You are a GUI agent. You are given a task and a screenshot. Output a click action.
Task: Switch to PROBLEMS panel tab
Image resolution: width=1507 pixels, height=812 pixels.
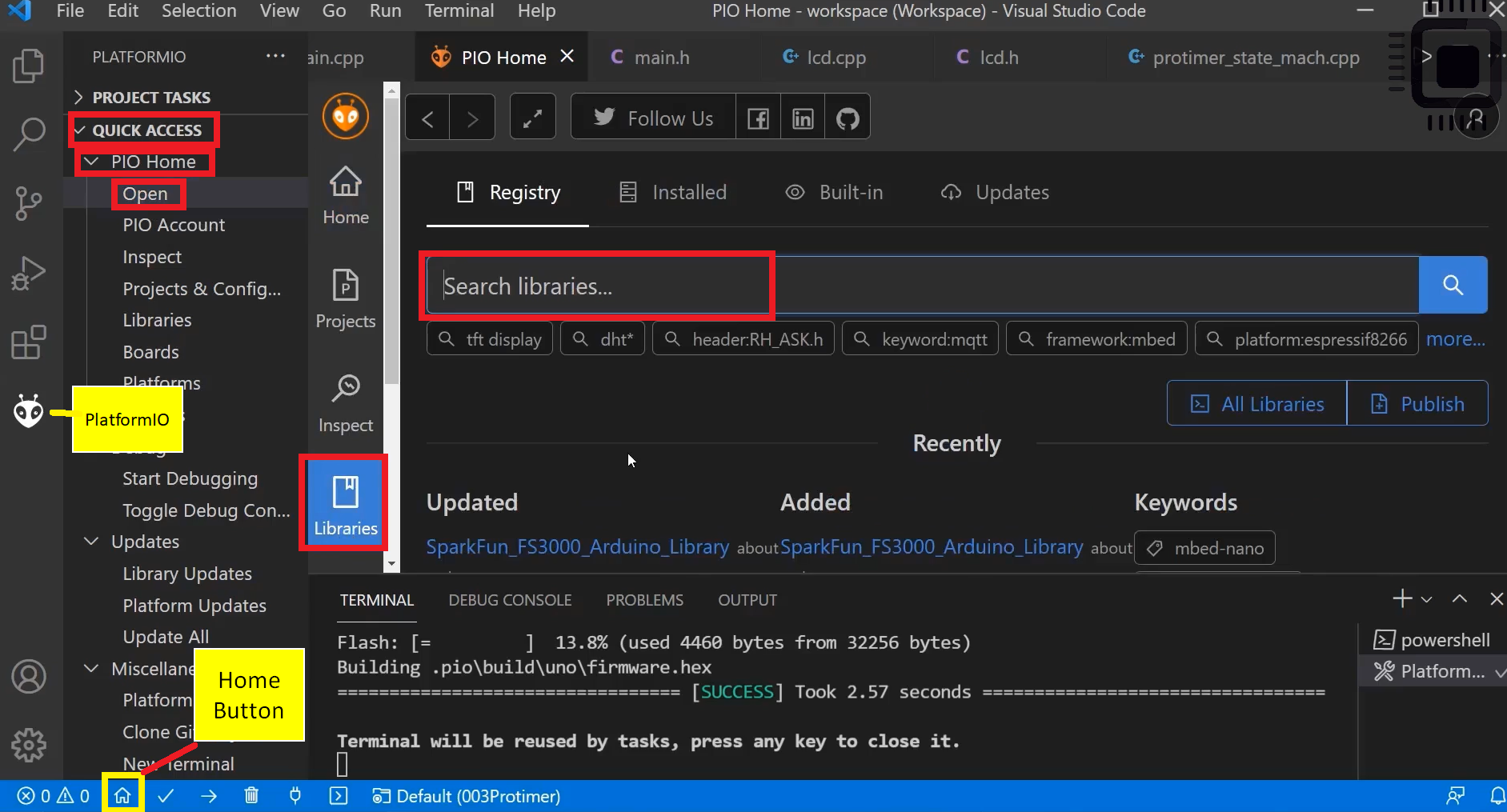[644, 600]
